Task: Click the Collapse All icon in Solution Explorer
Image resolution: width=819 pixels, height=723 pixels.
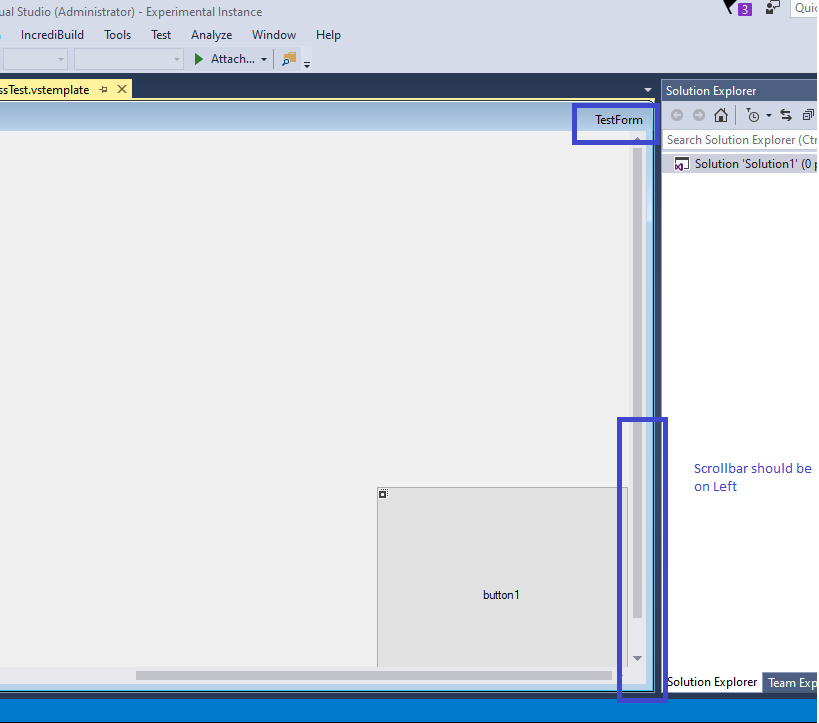Action: coord(807,114)
